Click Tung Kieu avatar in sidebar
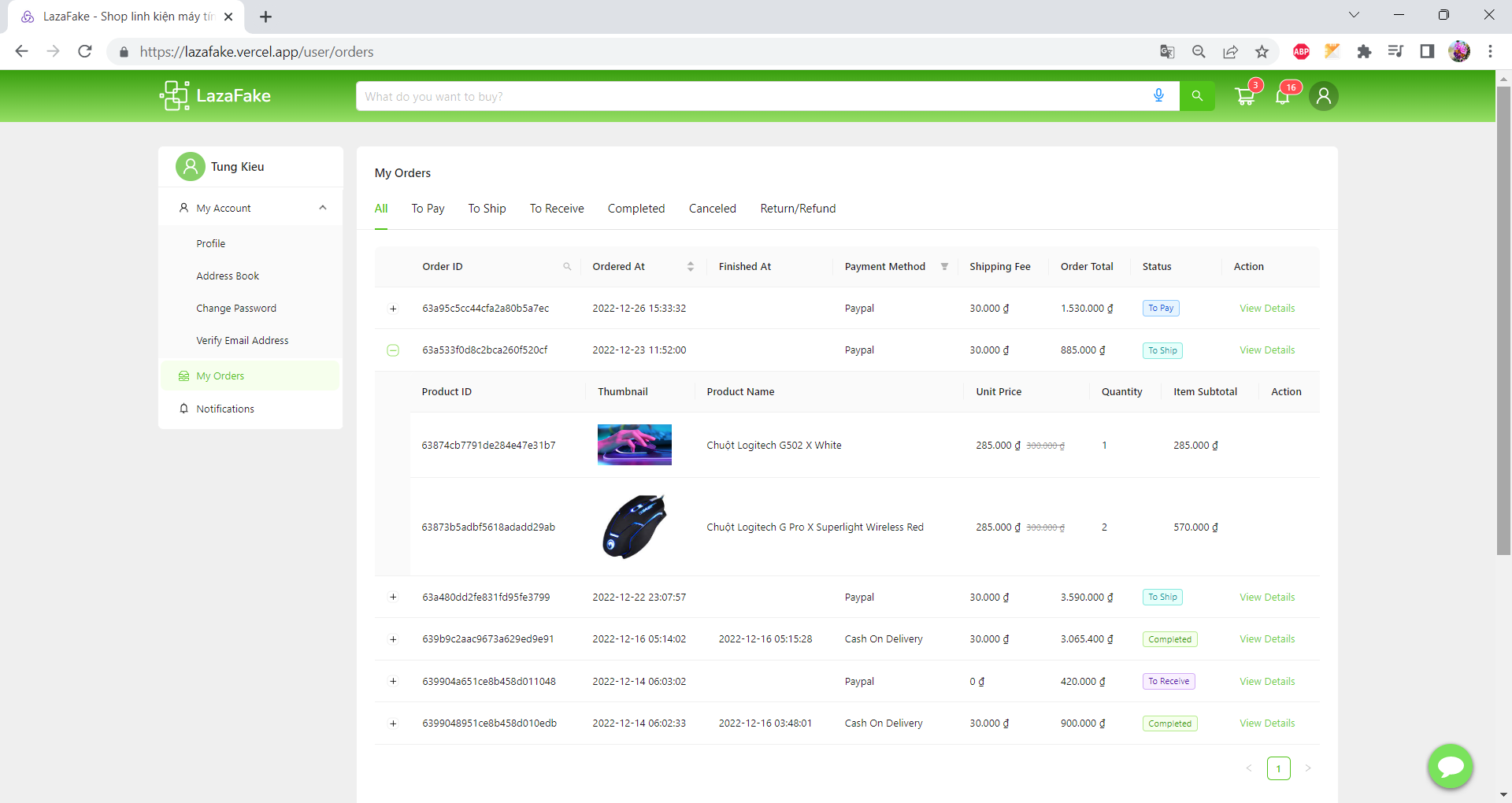 point(190,167)
